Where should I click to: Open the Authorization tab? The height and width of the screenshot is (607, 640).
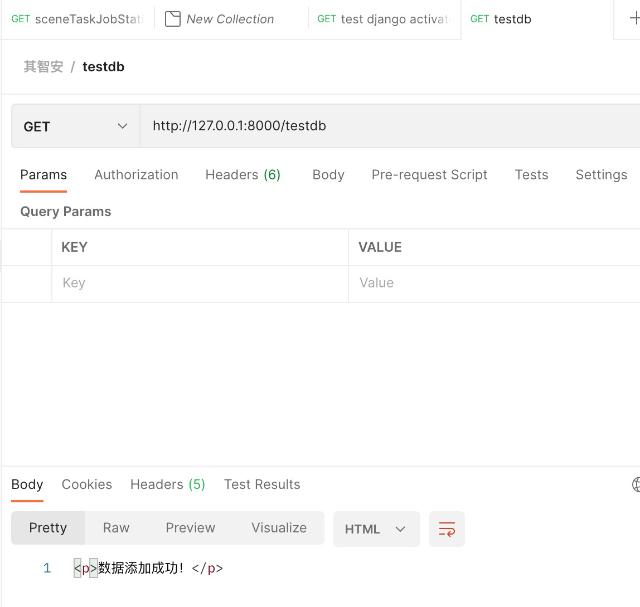(136, 175)
